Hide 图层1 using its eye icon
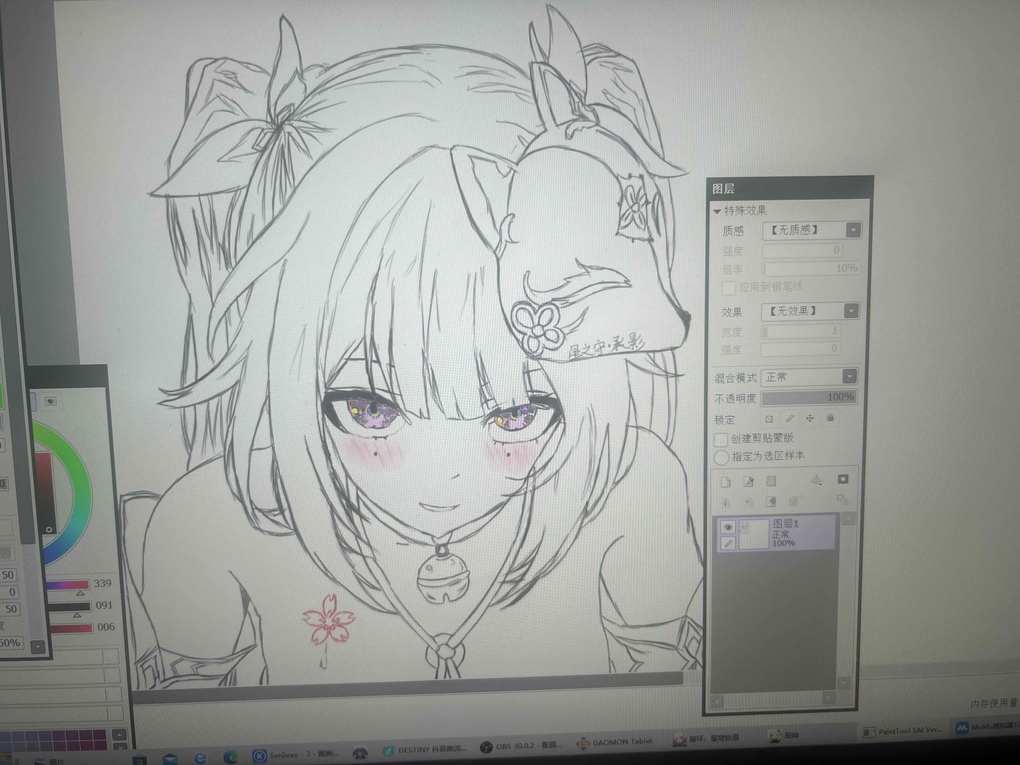 (728, 527)
